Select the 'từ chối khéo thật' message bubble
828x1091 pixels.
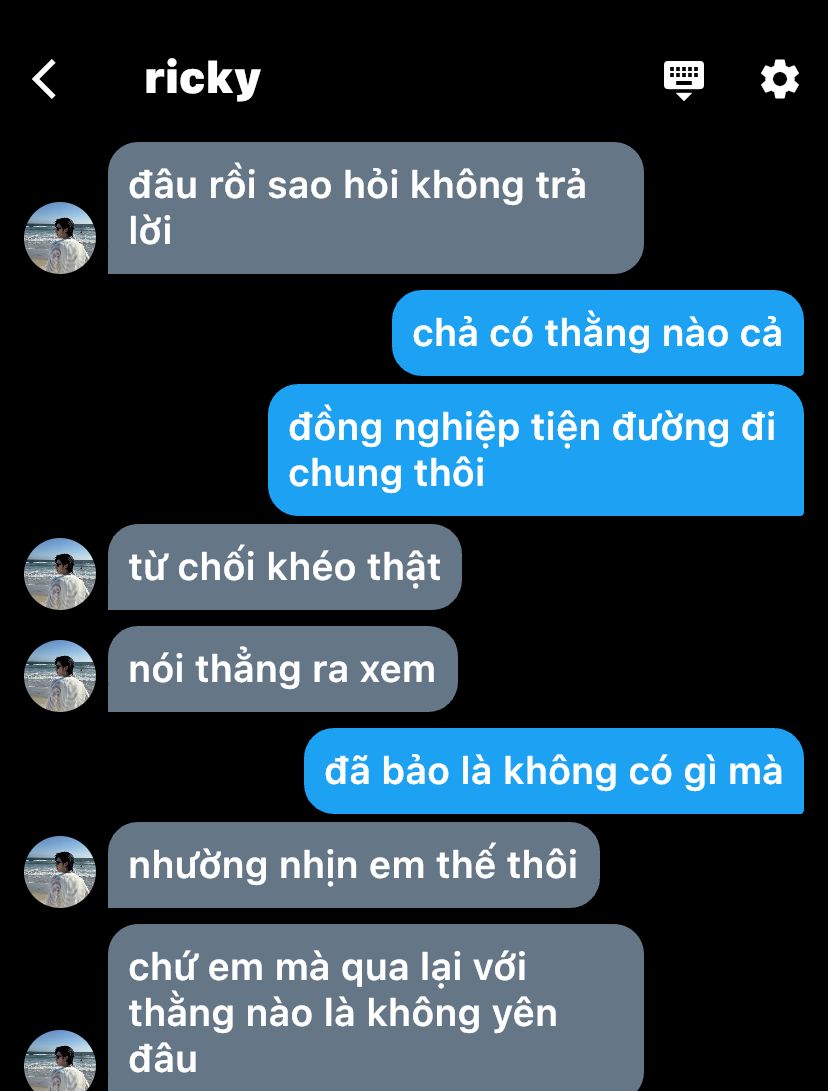tap(285, 567)
